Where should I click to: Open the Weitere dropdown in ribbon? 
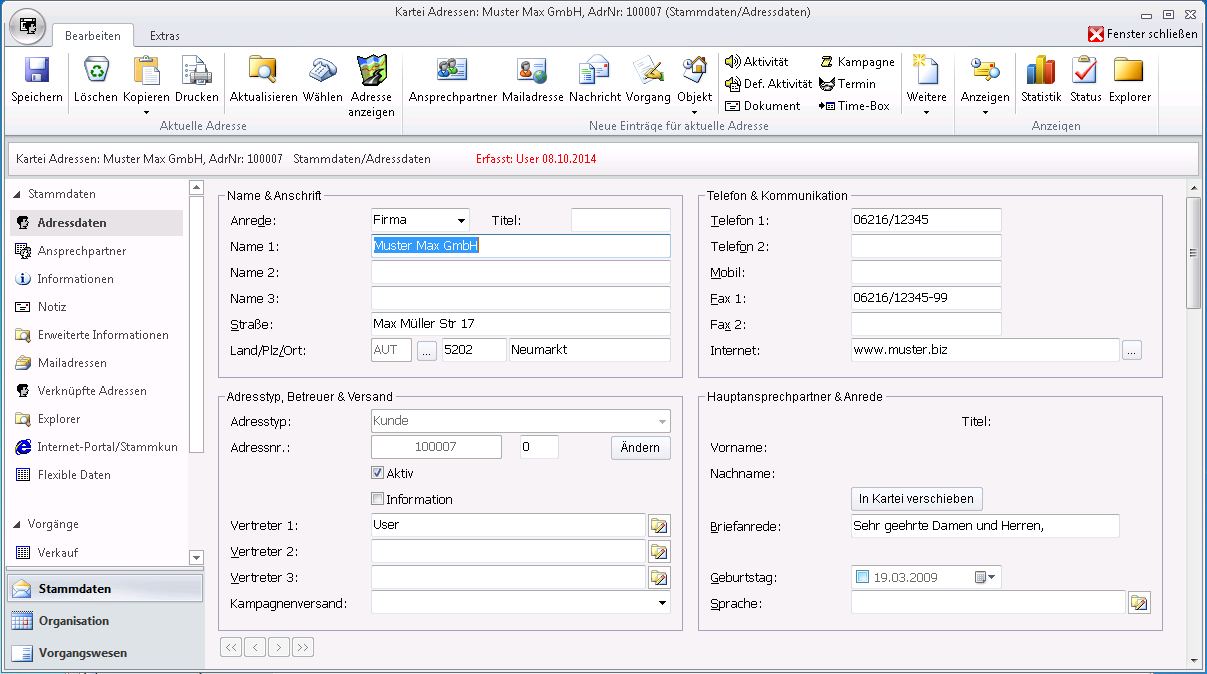click(926, 85)
